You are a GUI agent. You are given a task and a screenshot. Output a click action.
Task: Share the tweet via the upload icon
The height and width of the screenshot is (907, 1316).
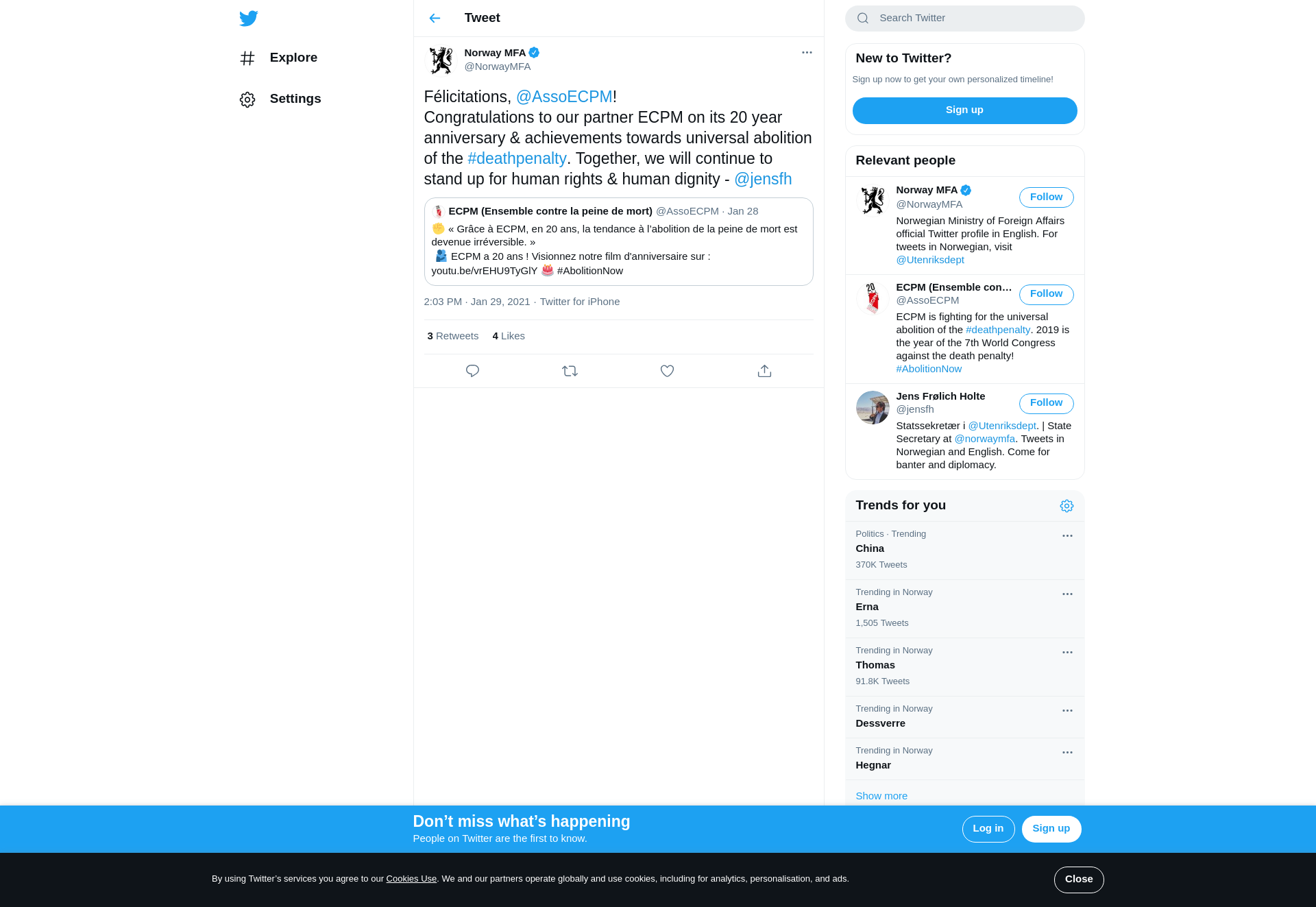click(x=764, y=371)
